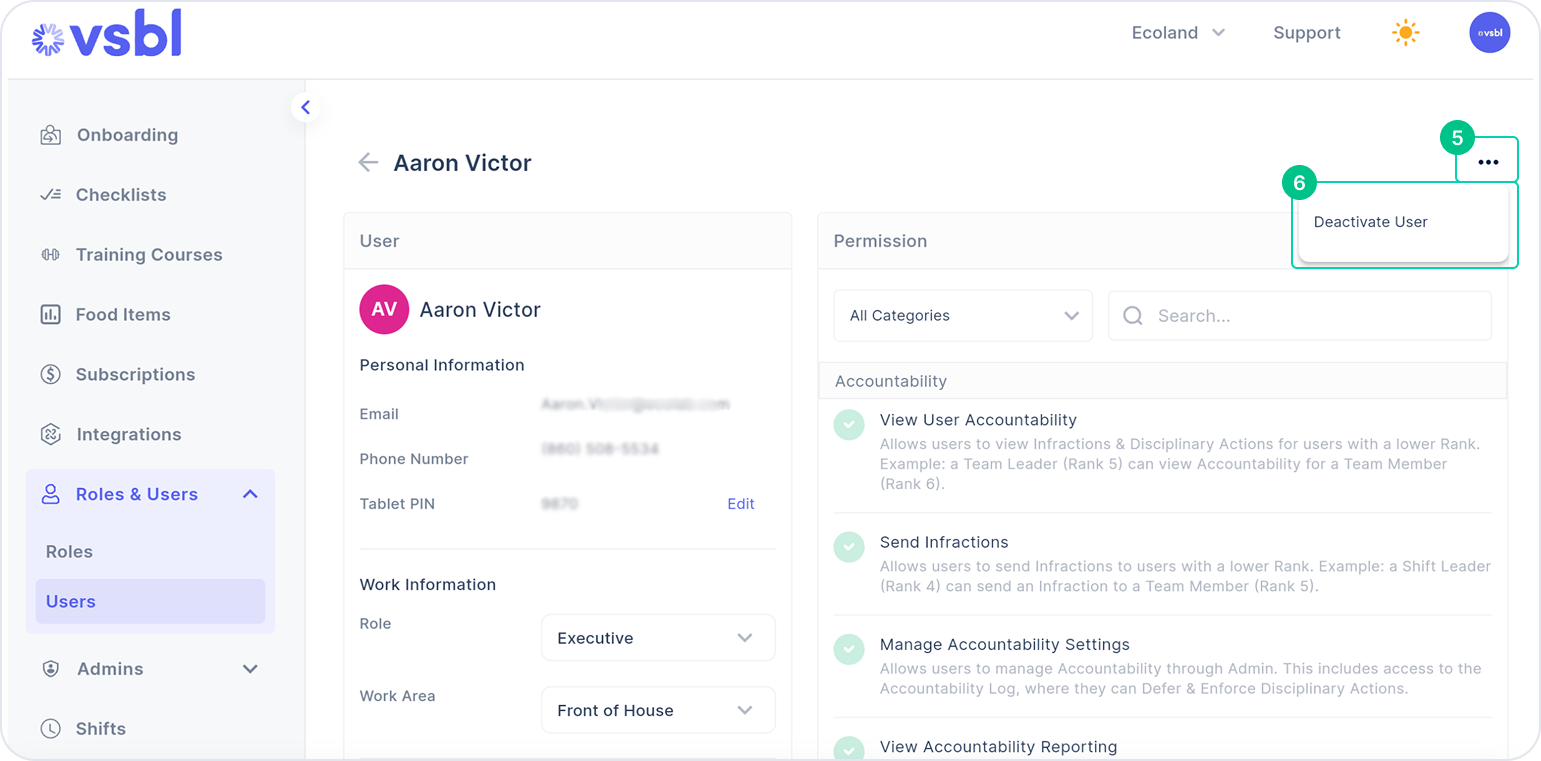Toggle the sun theme icon
Image resolution: width=1541 pixels, height=761 pixels.
(1405, 33)
